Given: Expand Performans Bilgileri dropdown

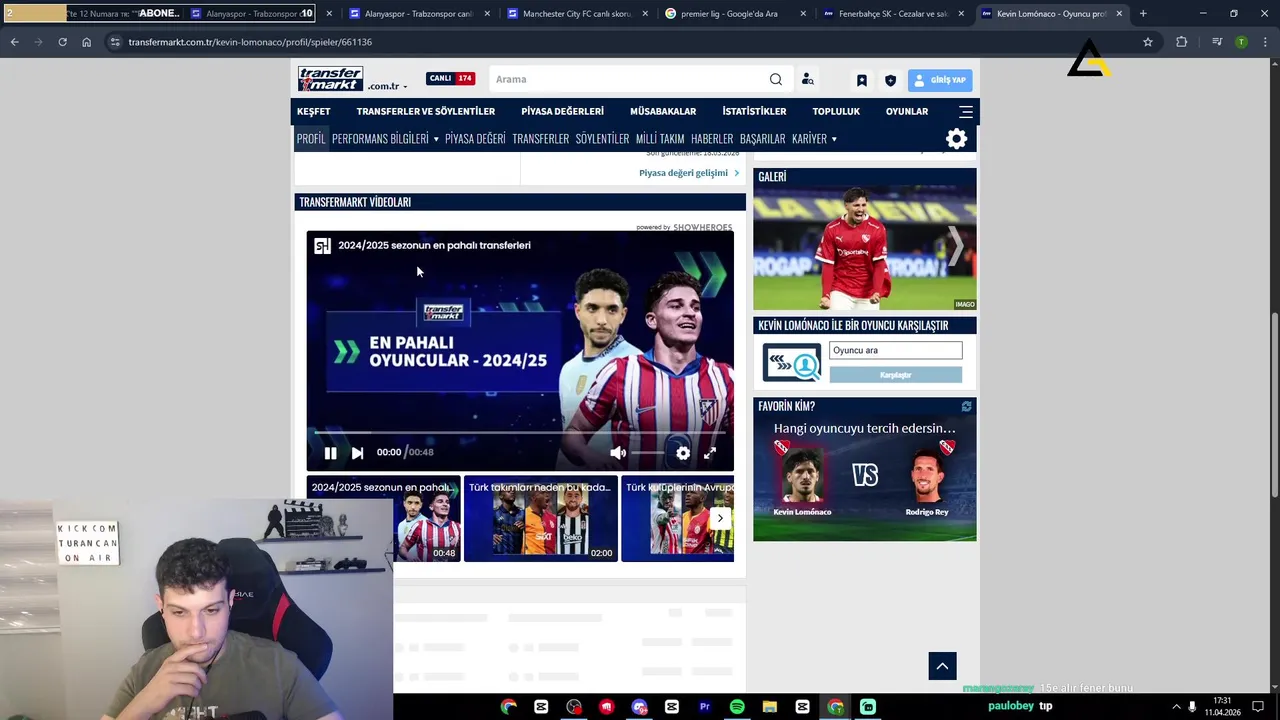Looking at the screenshot, I should click(x=385, y=139).
